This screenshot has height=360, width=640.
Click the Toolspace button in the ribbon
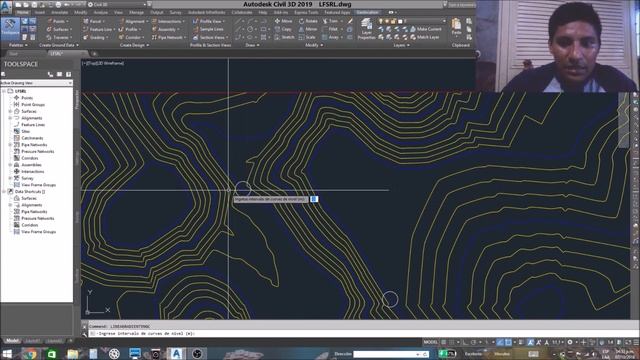coord(10,28)
